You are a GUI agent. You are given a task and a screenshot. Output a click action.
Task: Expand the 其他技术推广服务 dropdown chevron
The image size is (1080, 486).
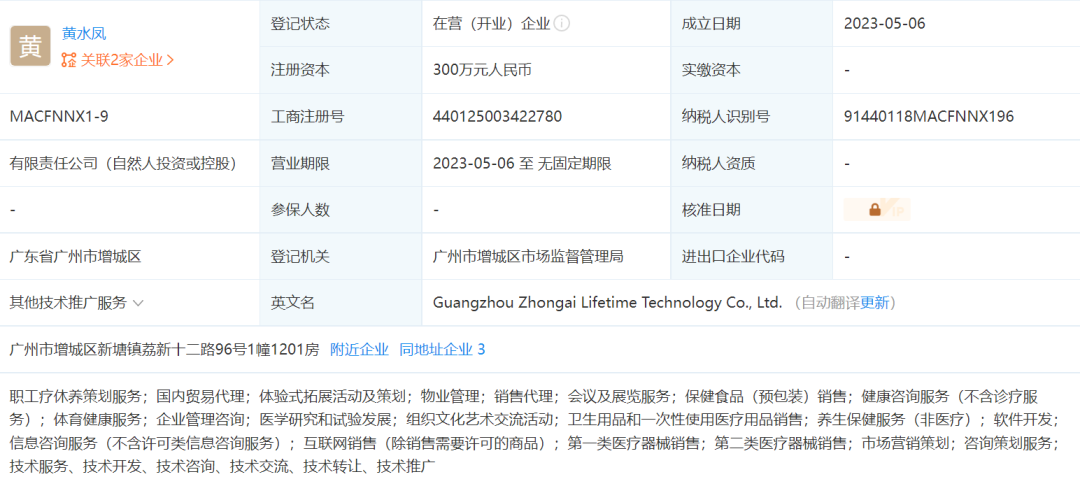click(x=138, y=303)
